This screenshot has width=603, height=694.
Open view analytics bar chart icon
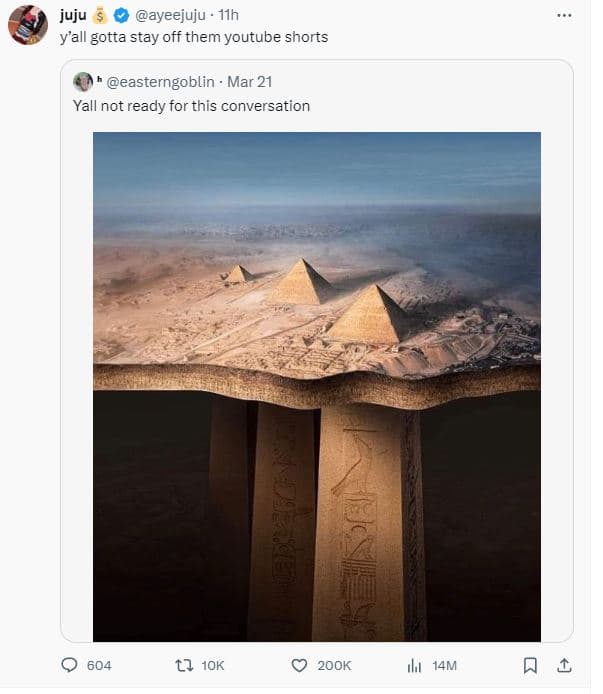click(414, 665)
